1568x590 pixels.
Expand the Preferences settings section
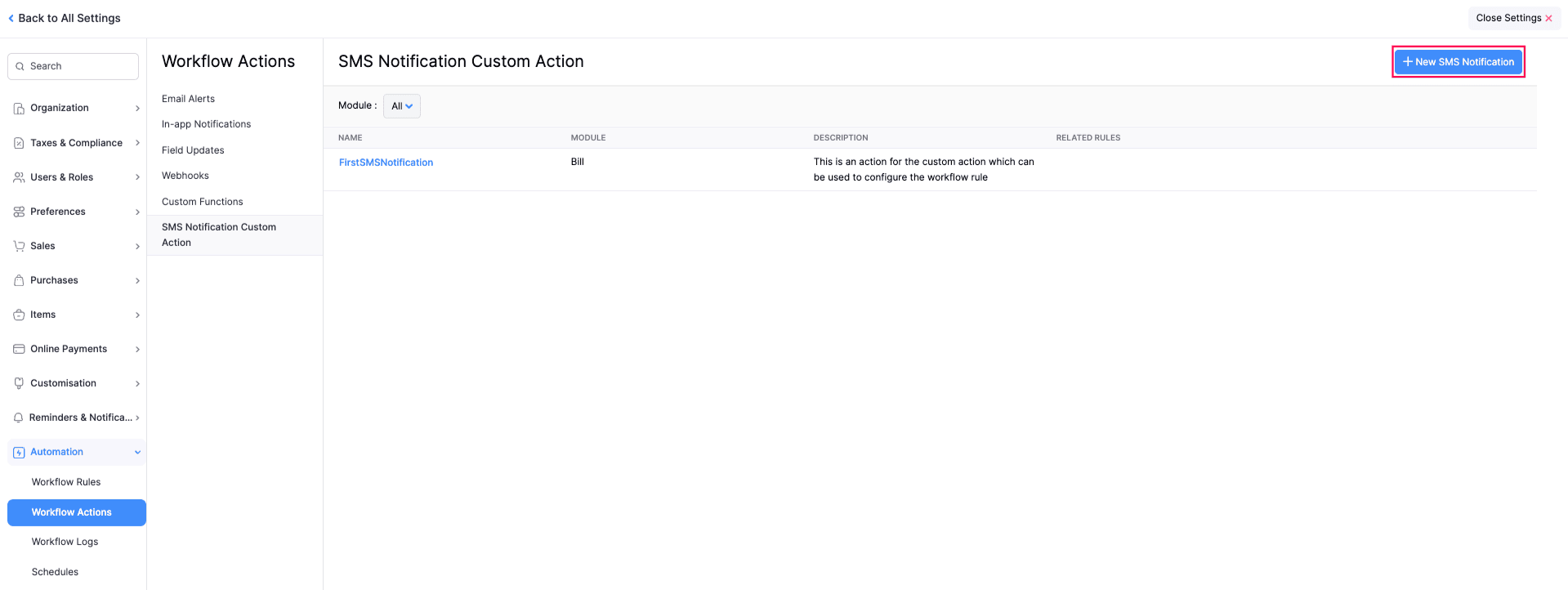(75, 212)
